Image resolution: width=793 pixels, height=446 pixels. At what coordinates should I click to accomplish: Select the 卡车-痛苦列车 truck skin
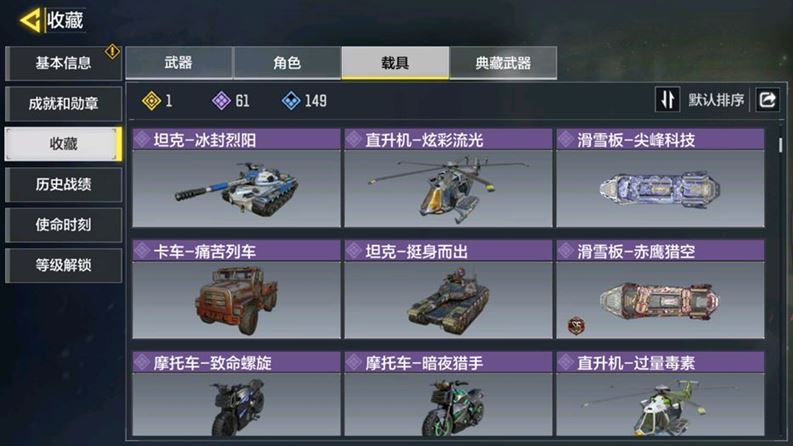click(236, 289)
